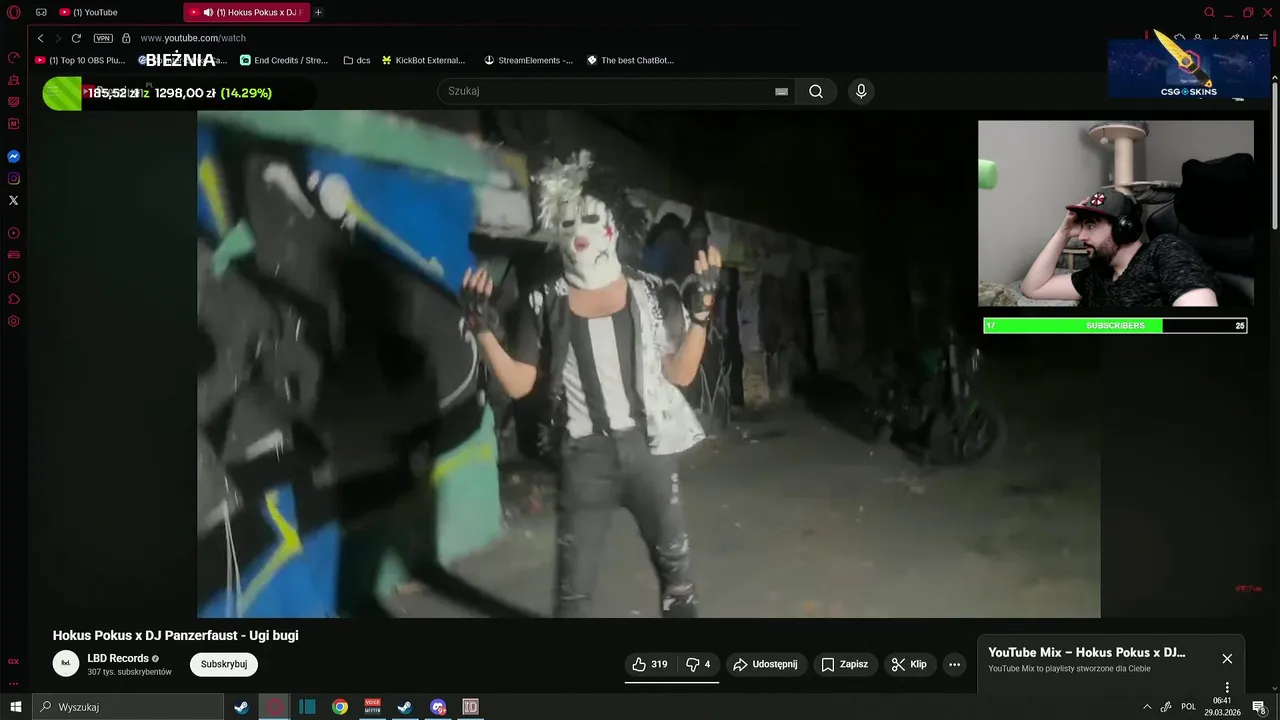Create a clip with Klip button
Screen dimensions: 1280x720
click(x=909, y=664)
